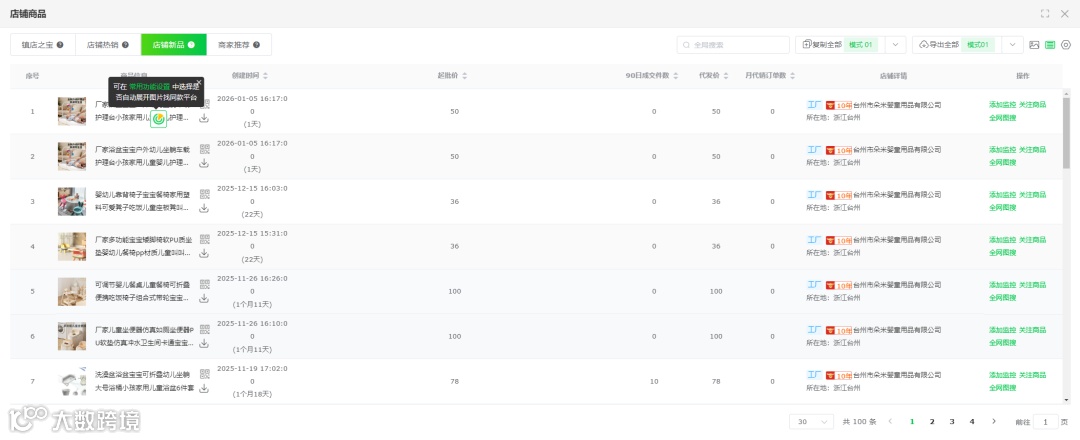Screen dimensions: 1080x440
Task: Click QR code icon for product row 4
Action: pos(204,239)
